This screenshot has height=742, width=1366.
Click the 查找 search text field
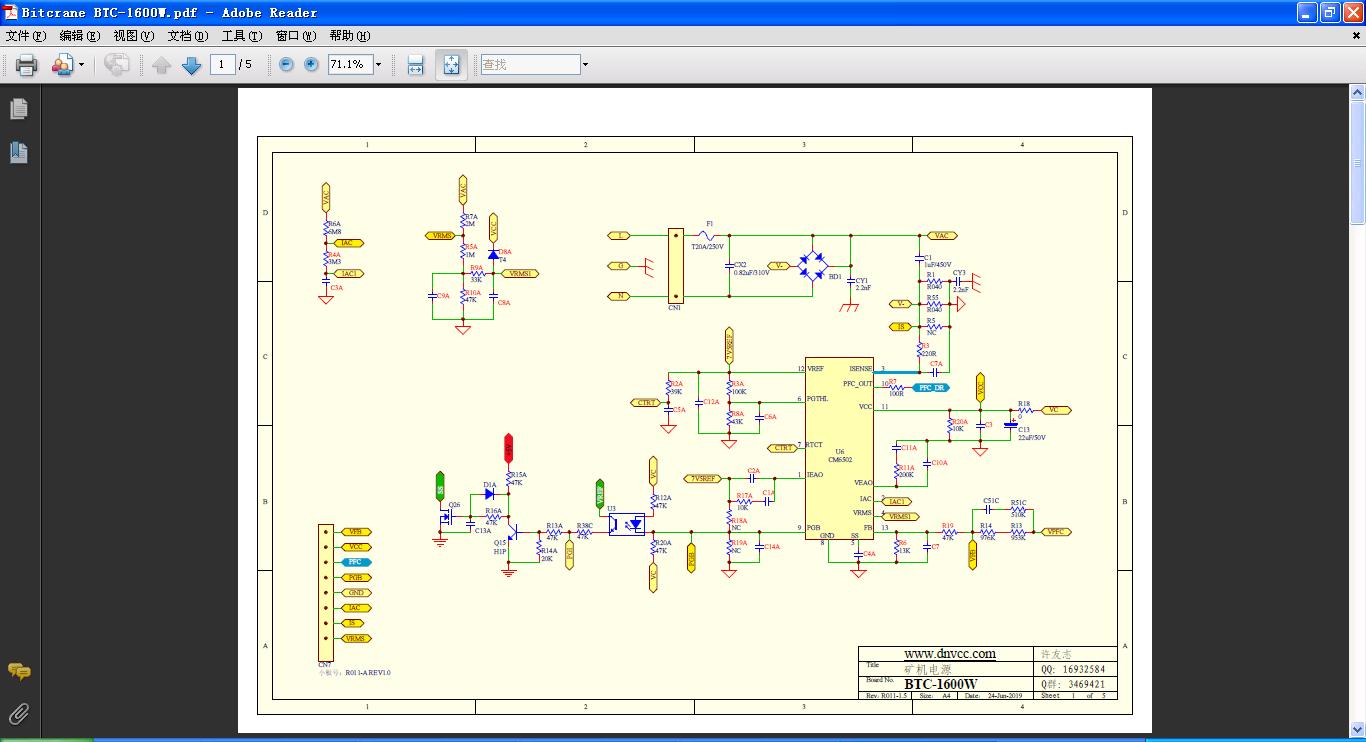pyautogui.click(x=529, y=65)
